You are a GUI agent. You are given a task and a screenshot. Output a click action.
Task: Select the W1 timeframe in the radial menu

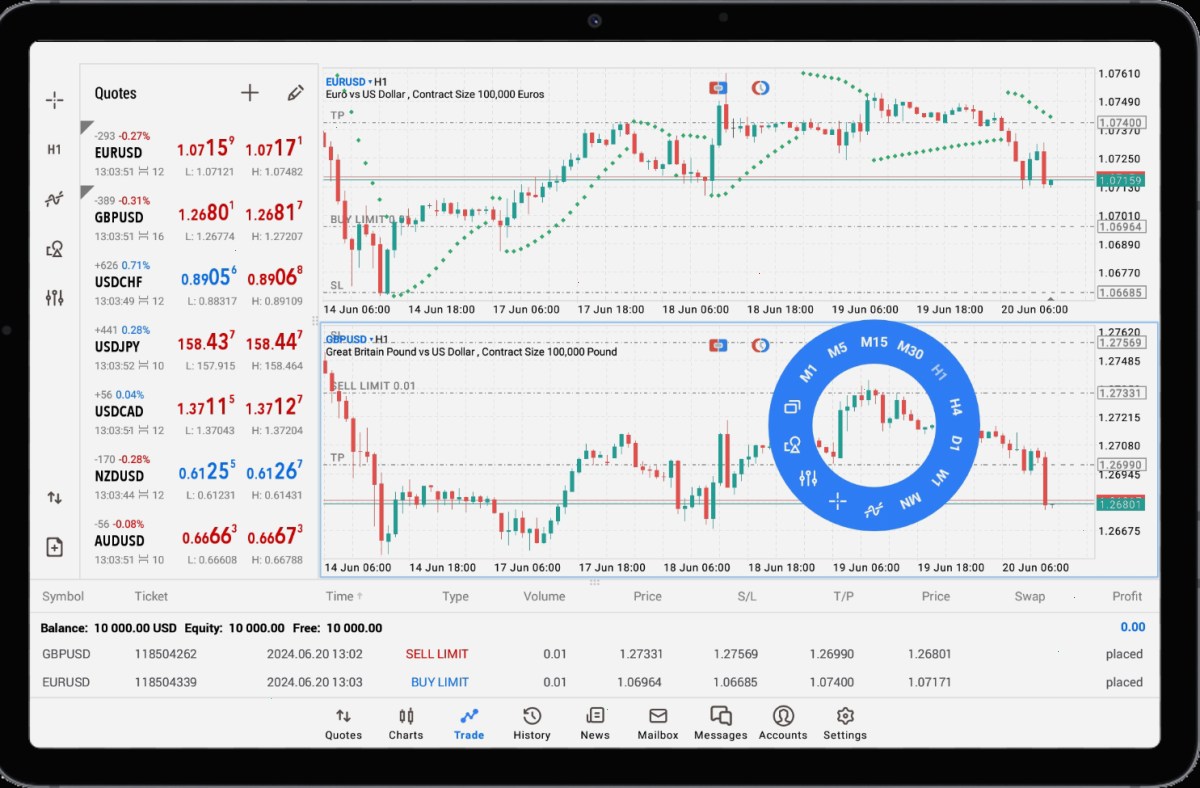(x=939, y=478)
